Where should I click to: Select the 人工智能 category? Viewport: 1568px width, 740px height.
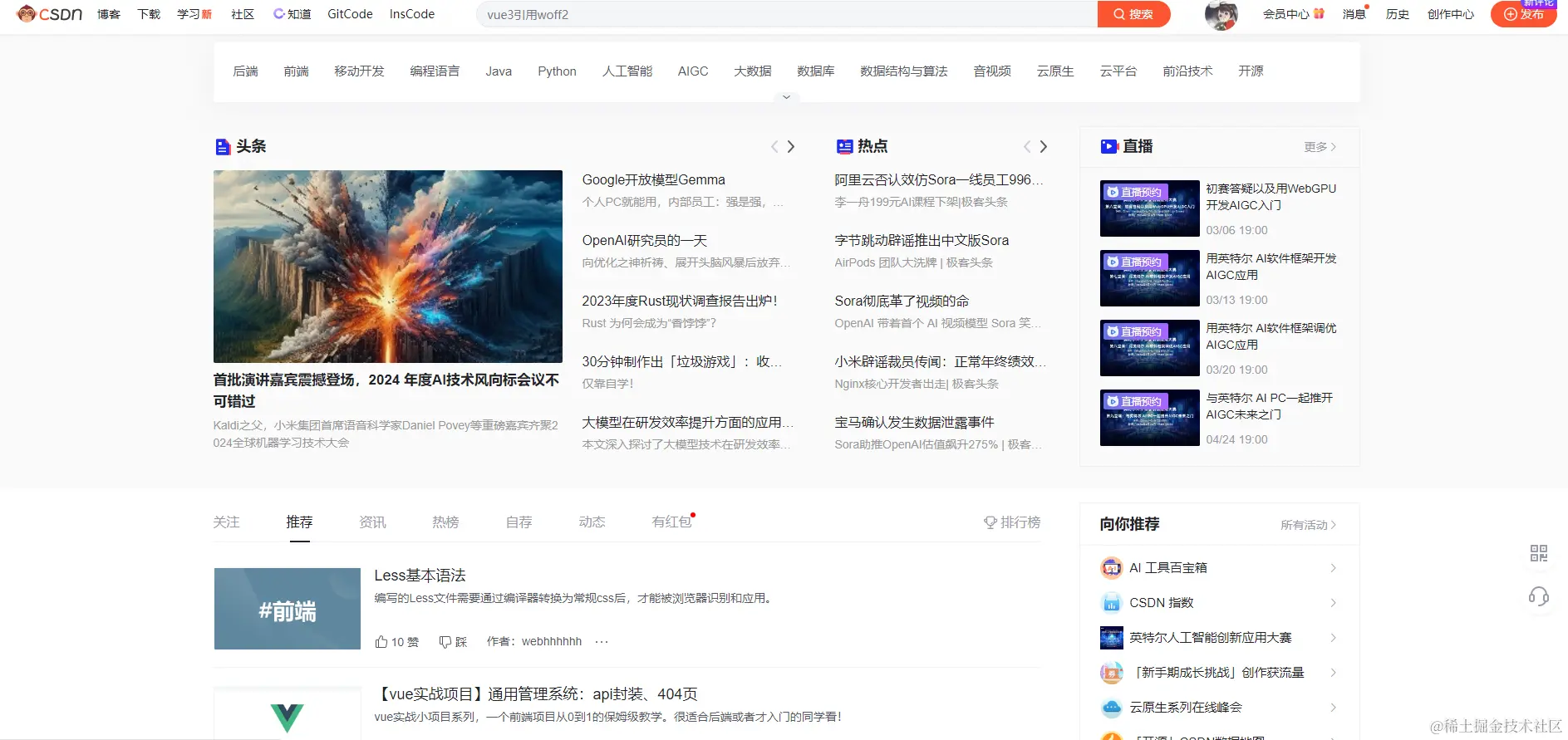tap(627, 71)
